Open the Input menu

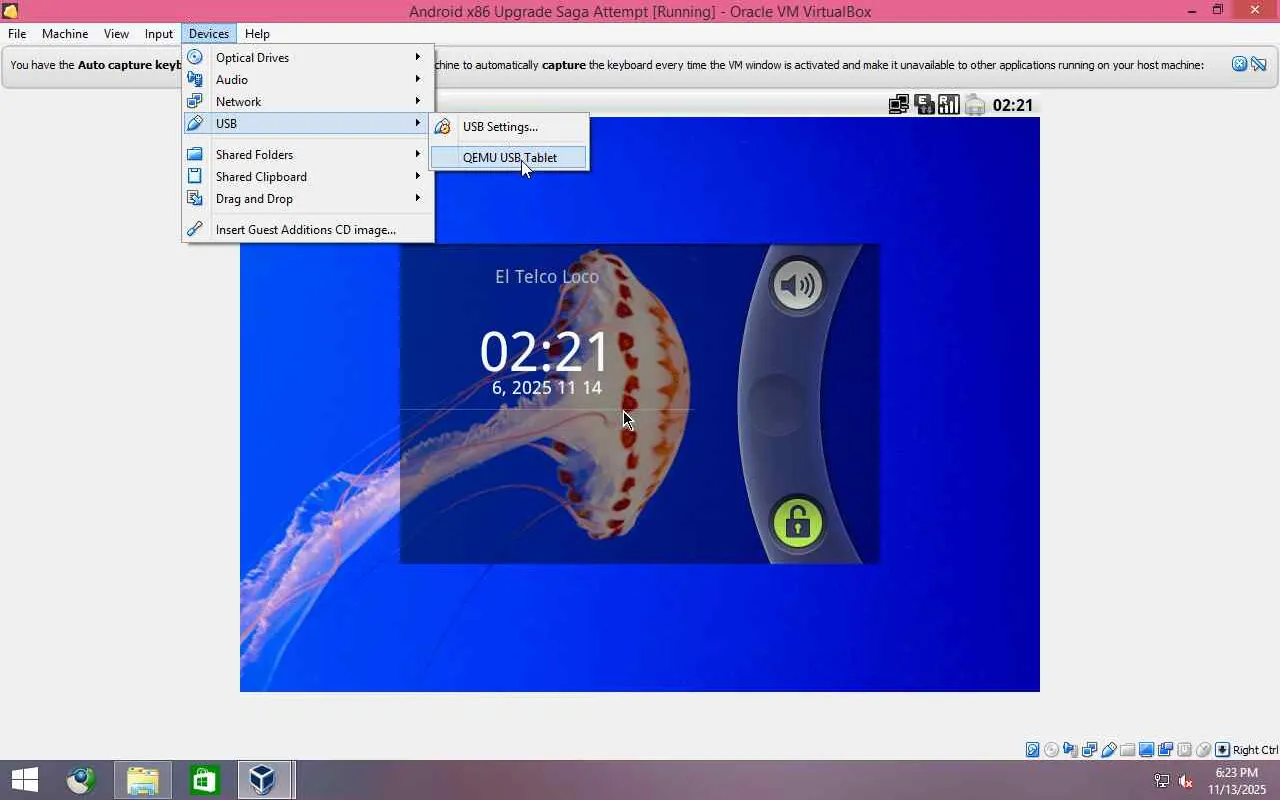(159, 33)
